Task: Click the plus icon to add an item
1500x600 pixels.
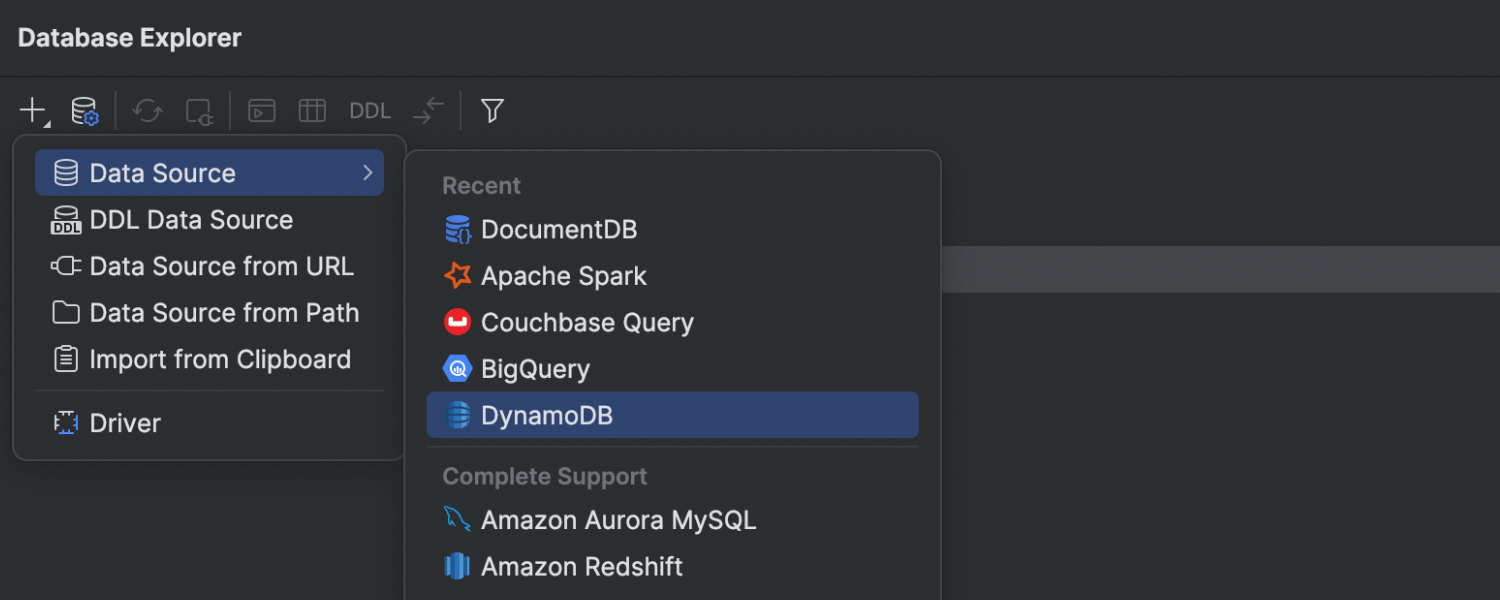Action: [x=28, y=108]
